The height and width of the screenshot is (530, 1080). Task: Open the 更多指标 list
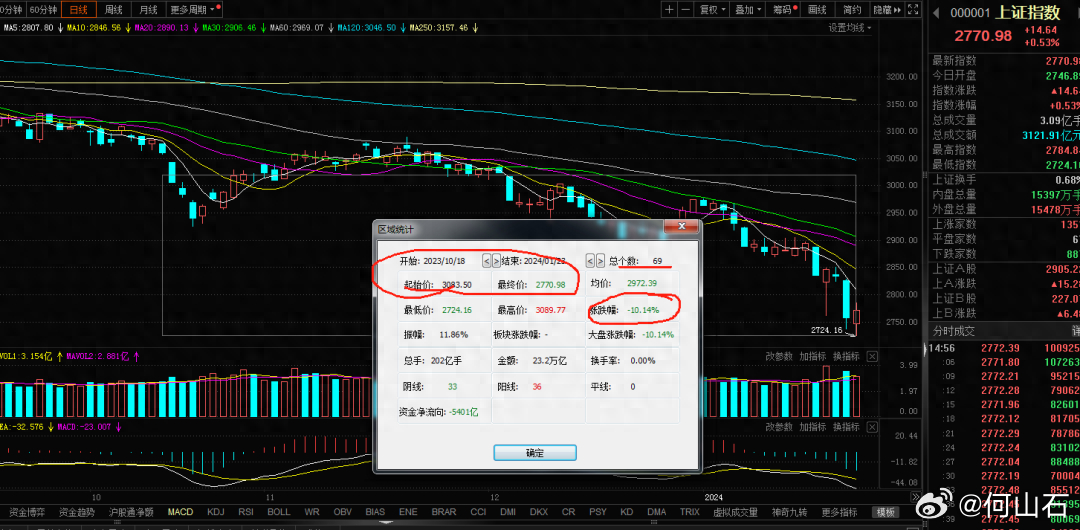click(840, 512)
